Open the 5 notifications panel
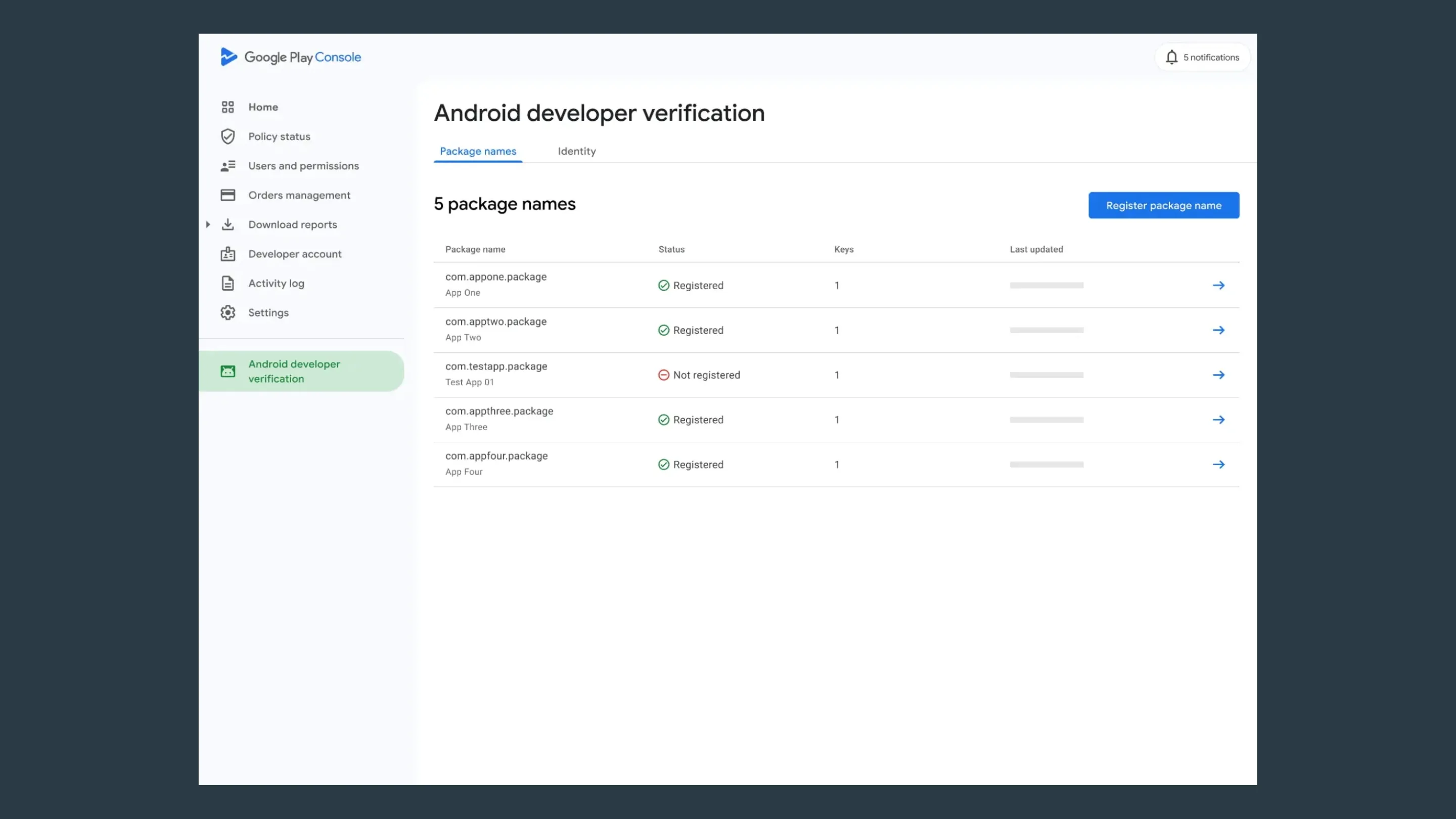1456x819 pixels. pyautogui.click(x=1202, y=57)
